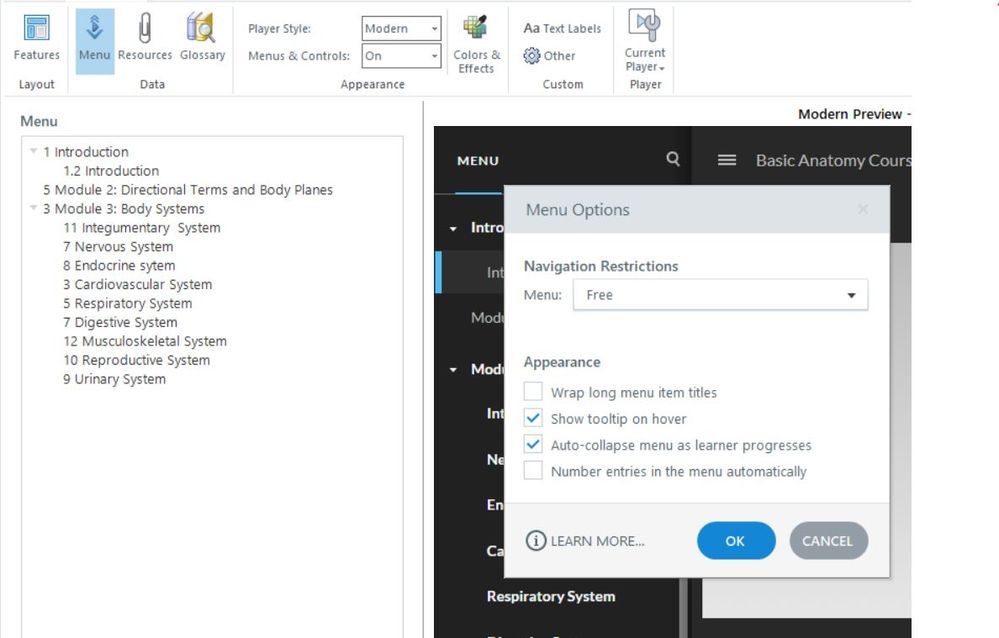Collapse the second Mod section in preview menu

point(453,370)
